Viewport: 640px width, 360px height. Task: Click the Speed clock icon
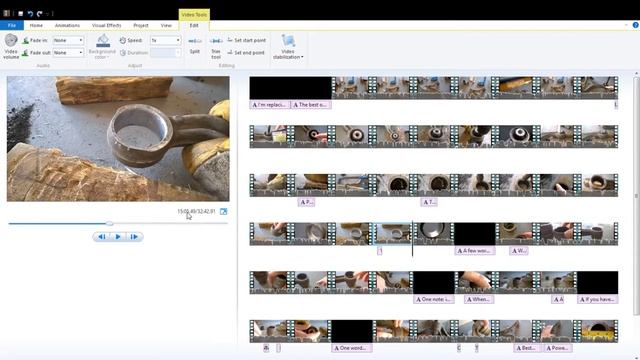(x=122, y=40)
